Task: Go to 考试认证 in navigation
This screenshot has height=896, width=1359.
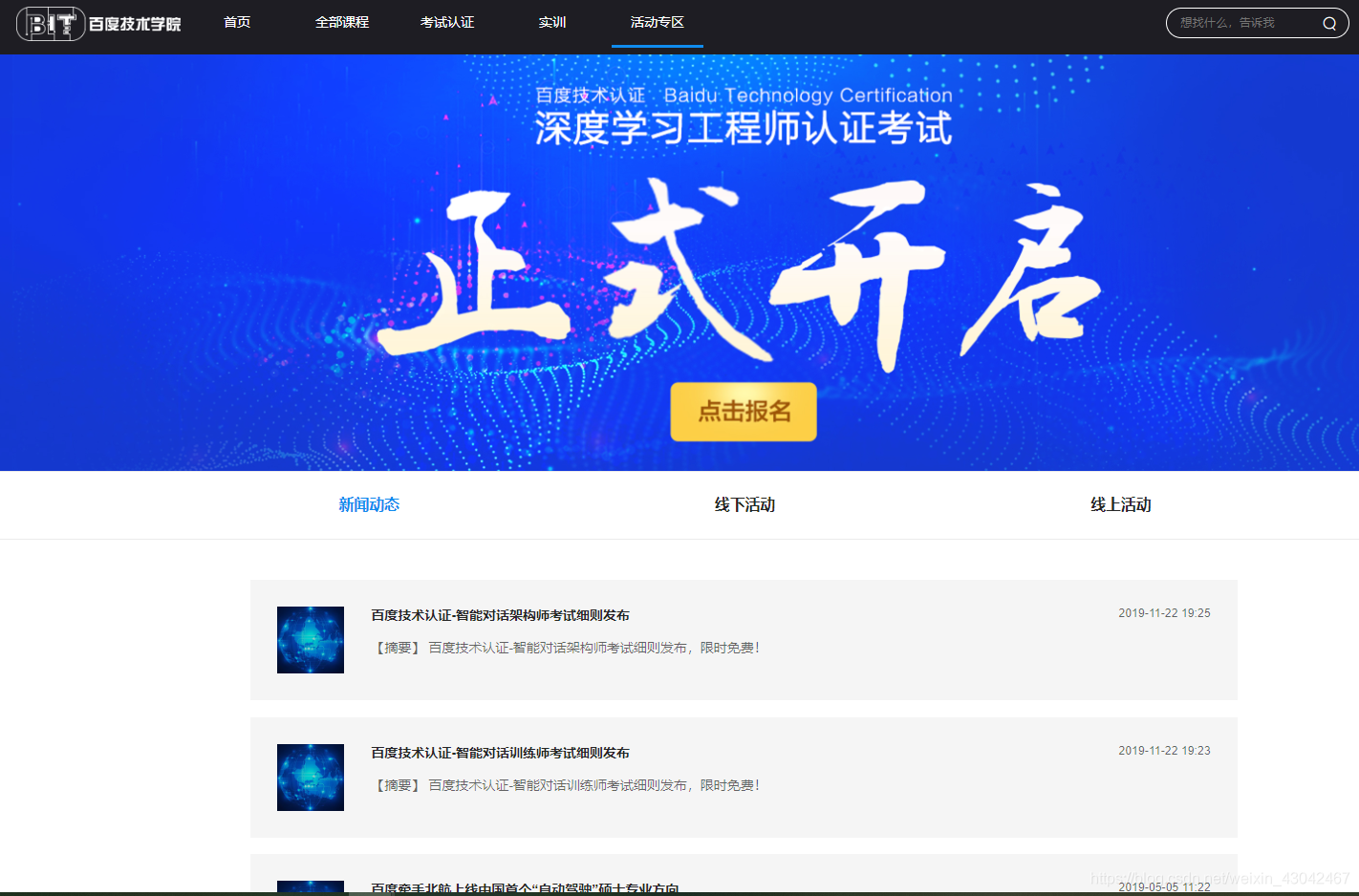Action: [x=447, y=22]
